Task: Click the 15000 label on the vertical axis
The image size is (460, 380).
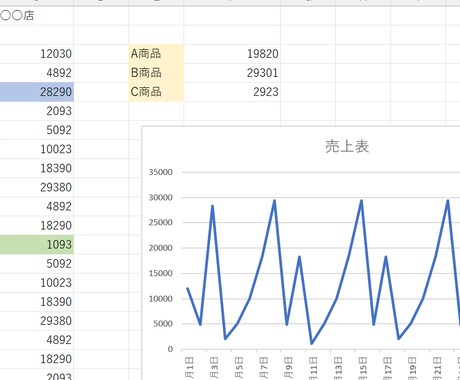Action: (161, 273)
